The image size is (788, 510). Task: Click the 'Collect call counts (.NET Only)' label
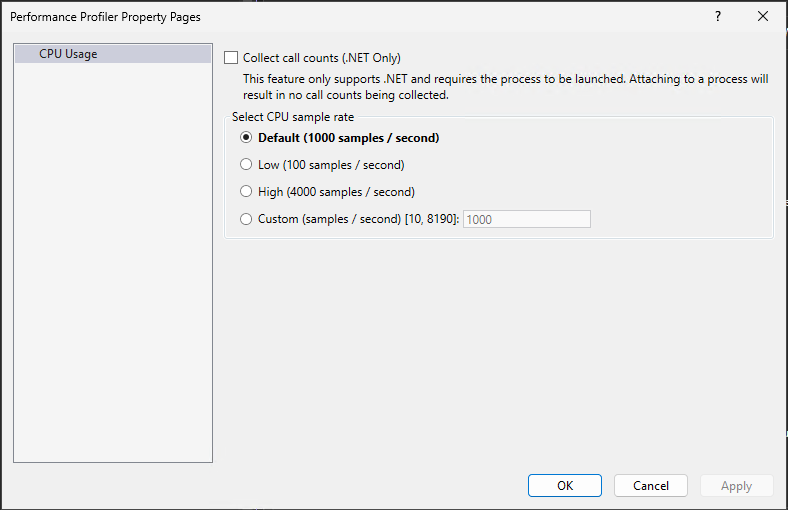321,58
